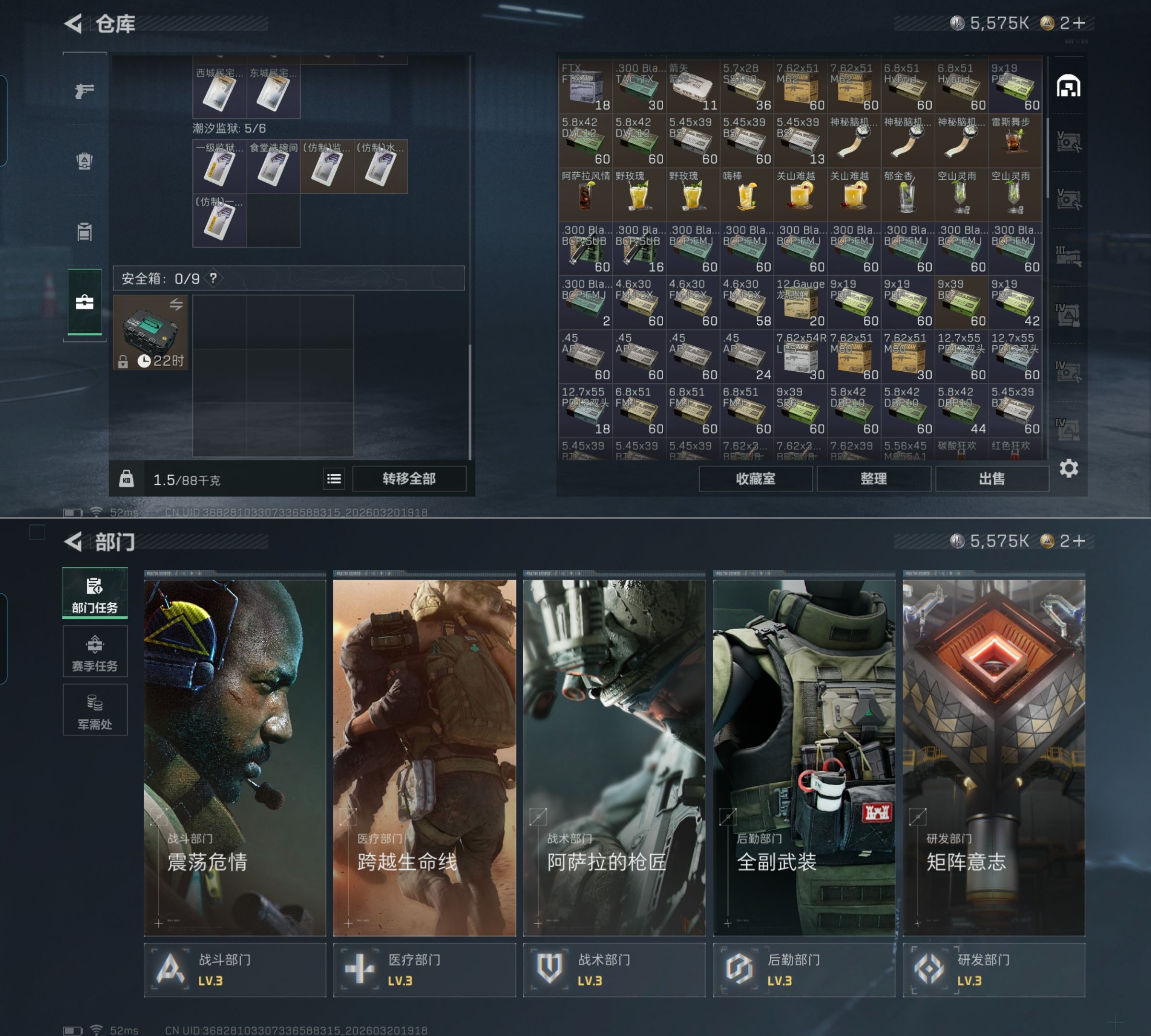Click plus next to gold currency

pos(1079,24)
